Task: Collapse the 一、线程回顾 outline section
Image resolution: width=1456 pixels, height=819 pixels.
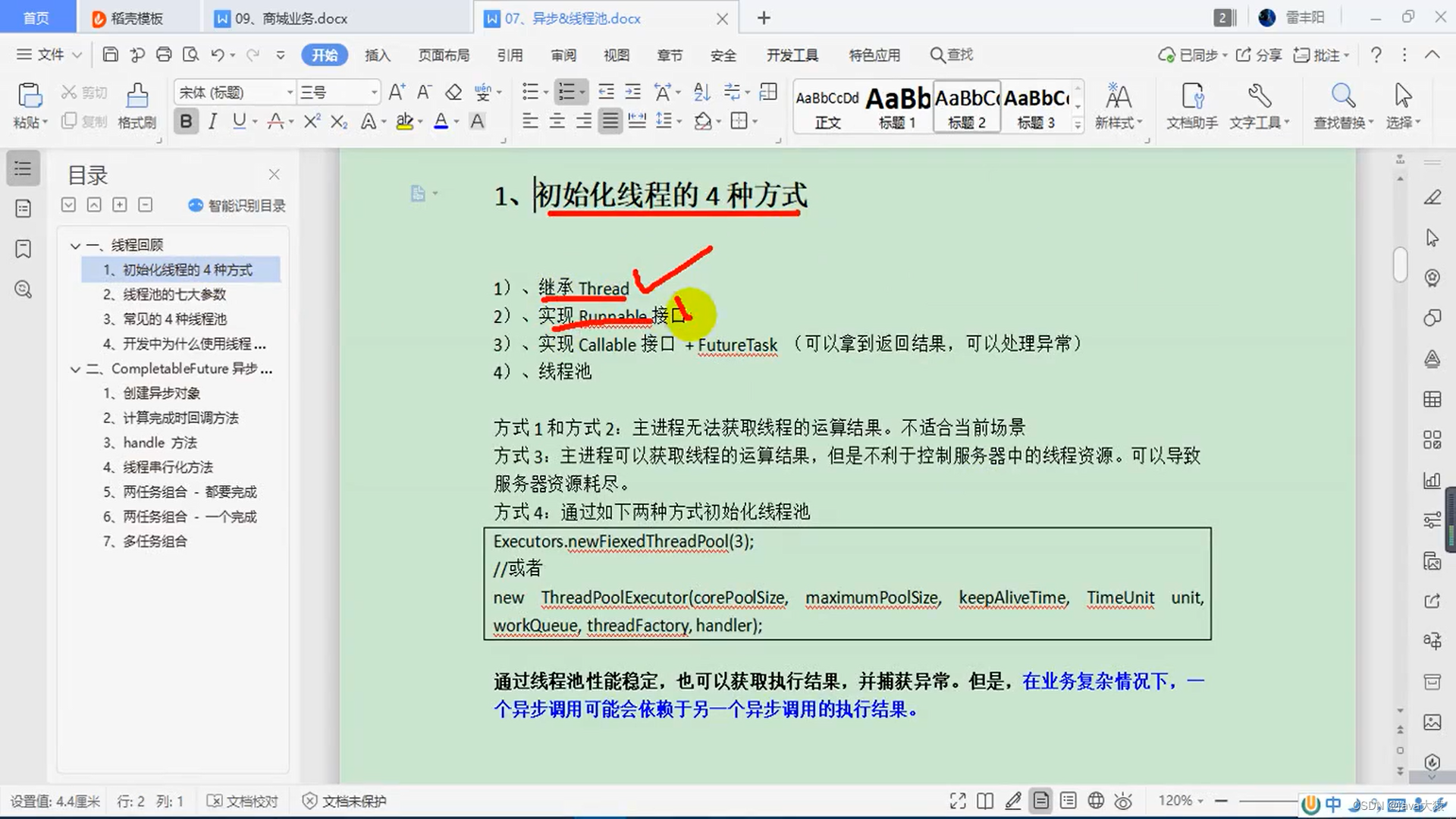Action: (x=75, y=246)
